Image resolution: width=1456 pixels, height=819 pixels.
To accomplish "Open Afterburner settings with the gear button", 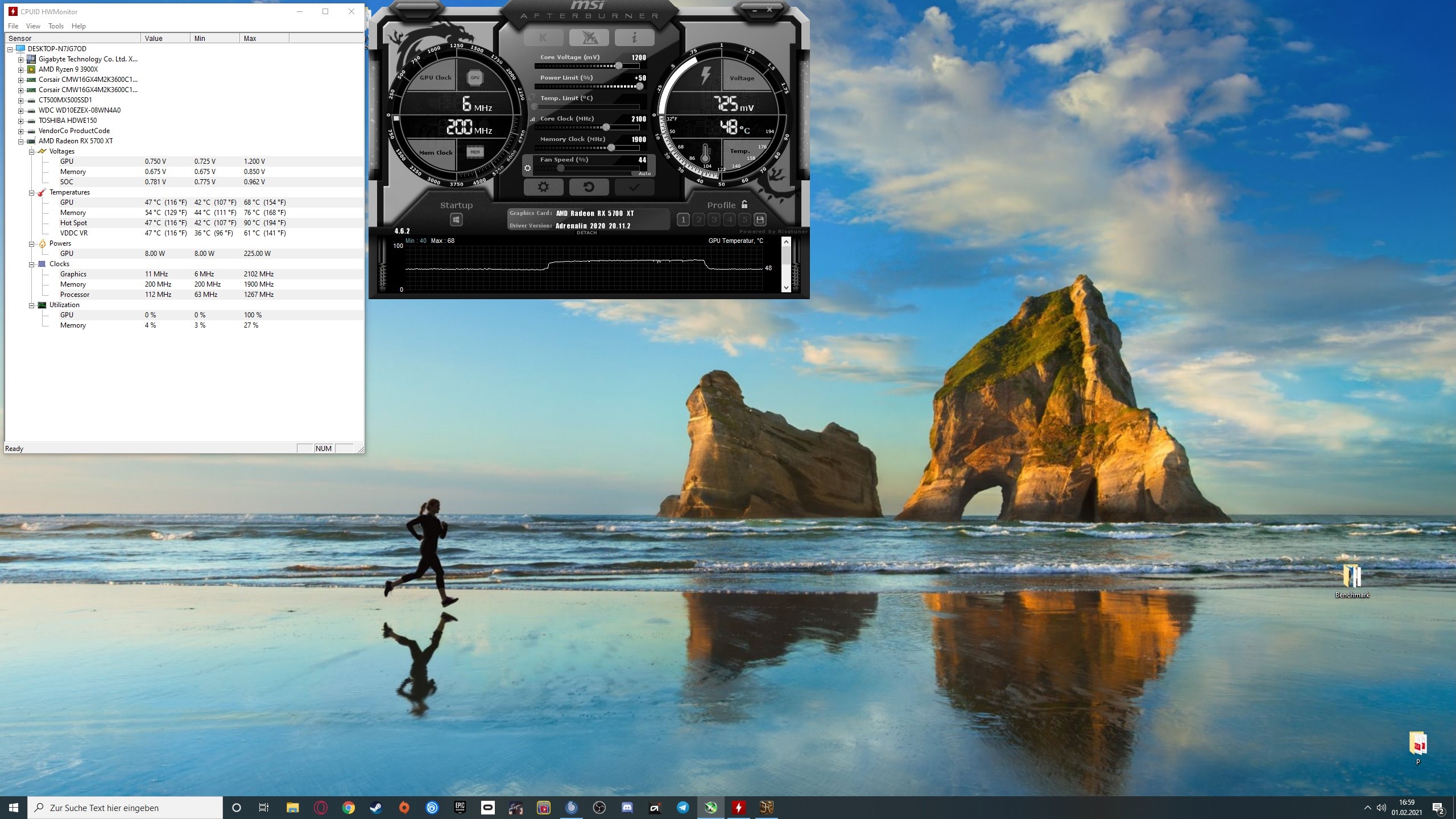I will [x=543, y=187].
